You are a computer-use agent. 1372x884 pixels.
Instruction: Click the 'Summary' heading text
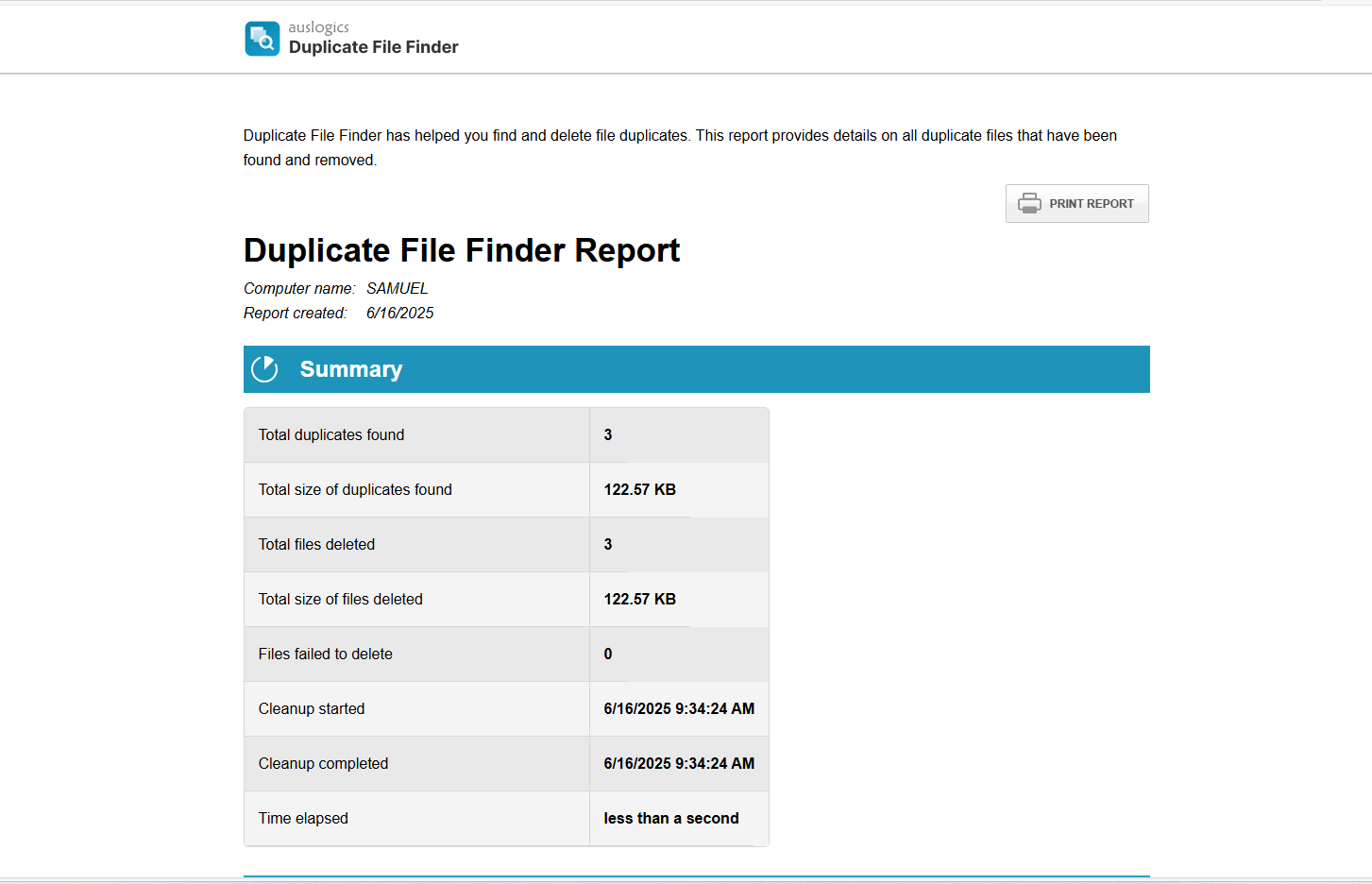[350, 369]
